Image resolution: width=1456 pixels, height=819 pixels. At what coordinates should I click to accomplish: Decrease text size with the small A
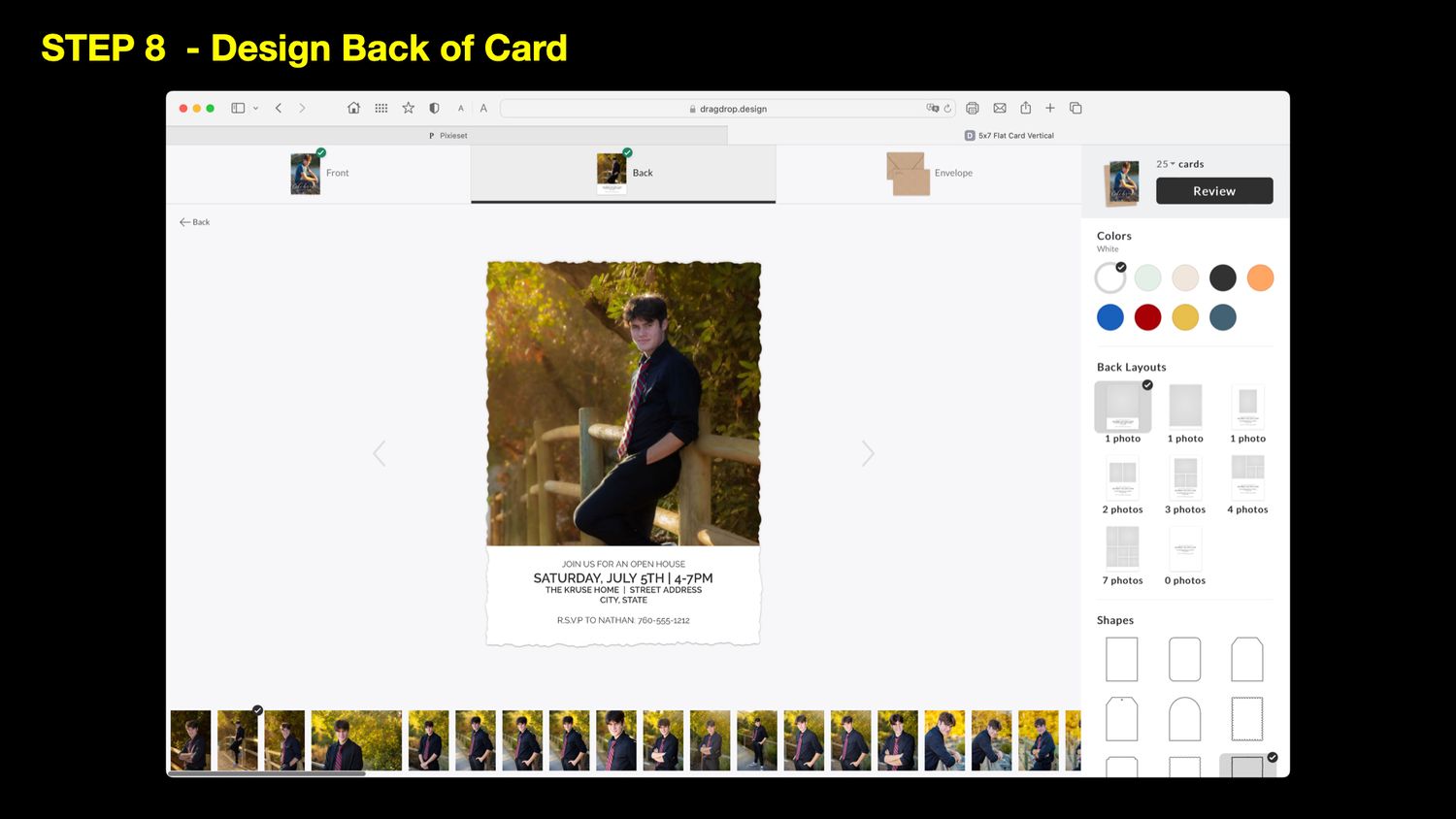tap(461, 109)
